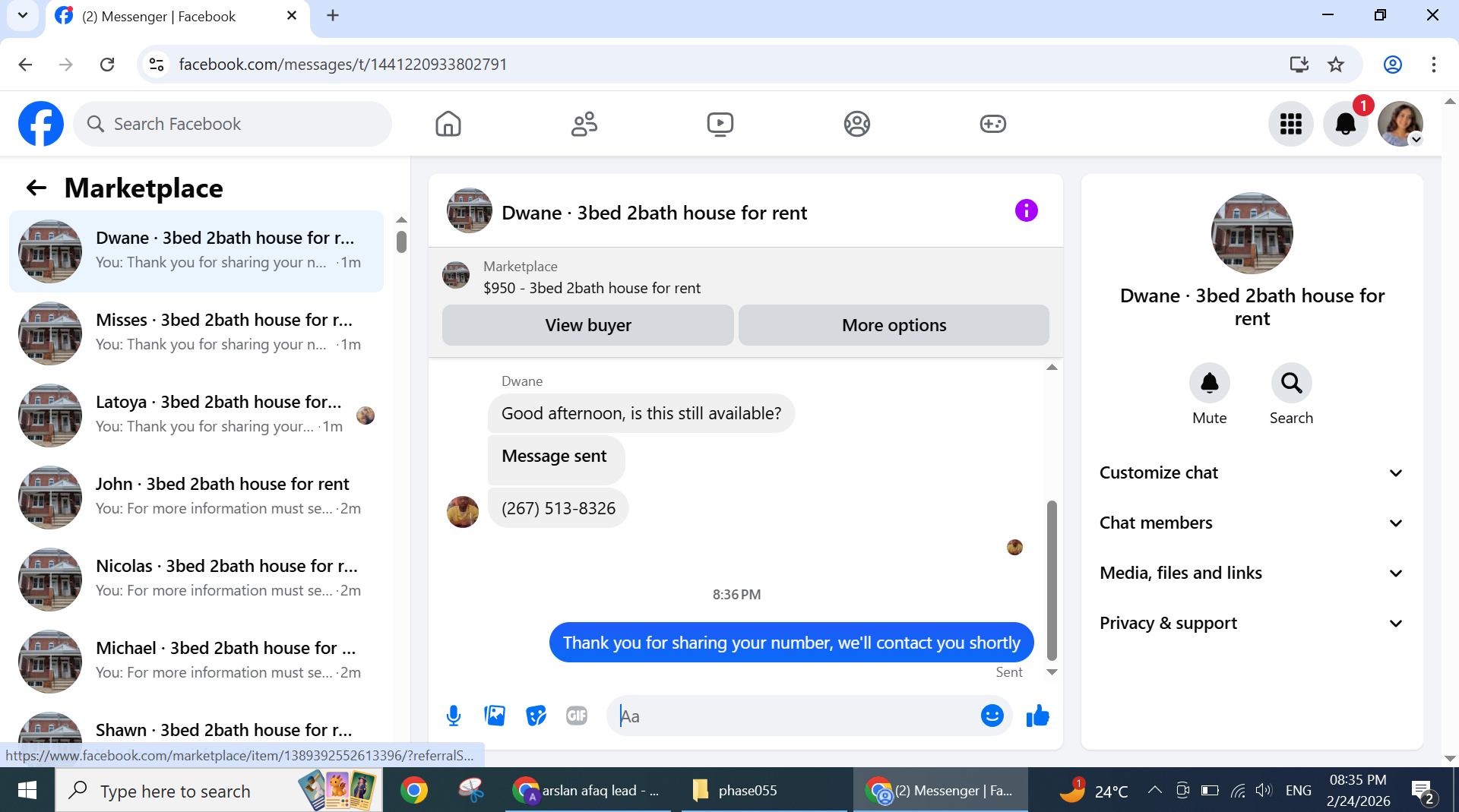1459x812 pixels.
Task: Open Misses conversation in list
Action: click(197, 333)
